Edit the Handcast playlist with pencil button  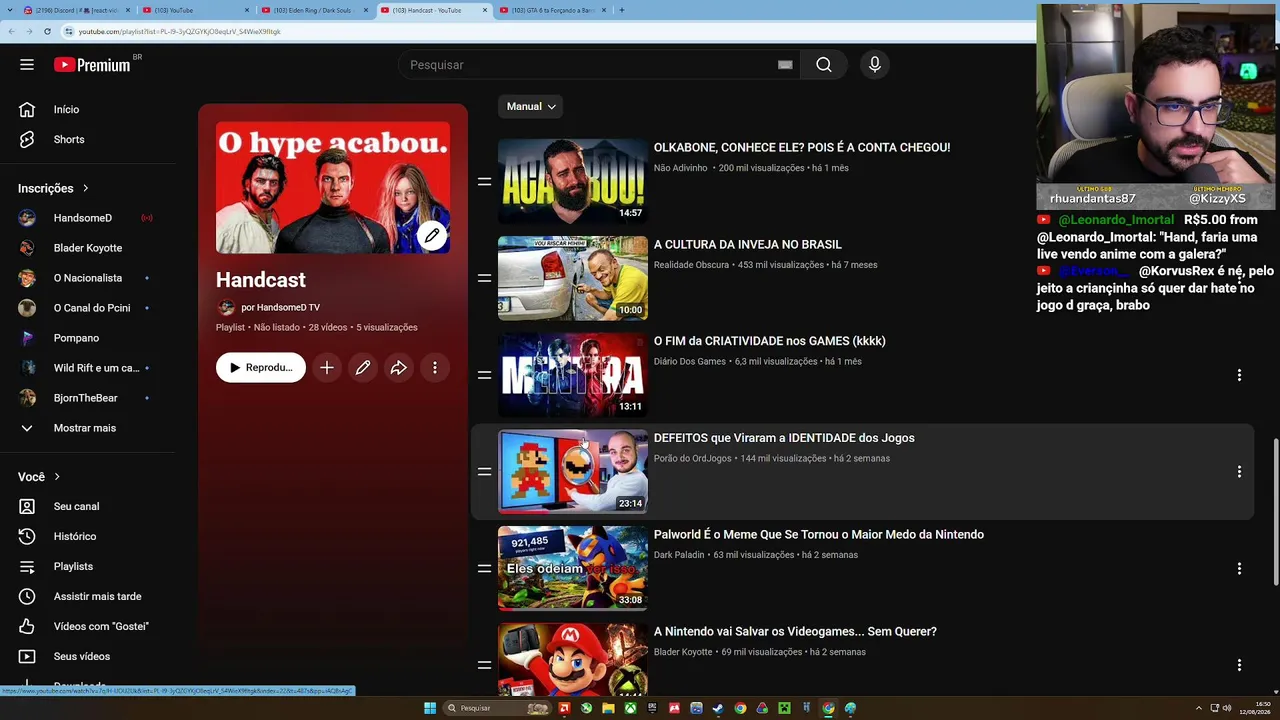click(363, 368)
